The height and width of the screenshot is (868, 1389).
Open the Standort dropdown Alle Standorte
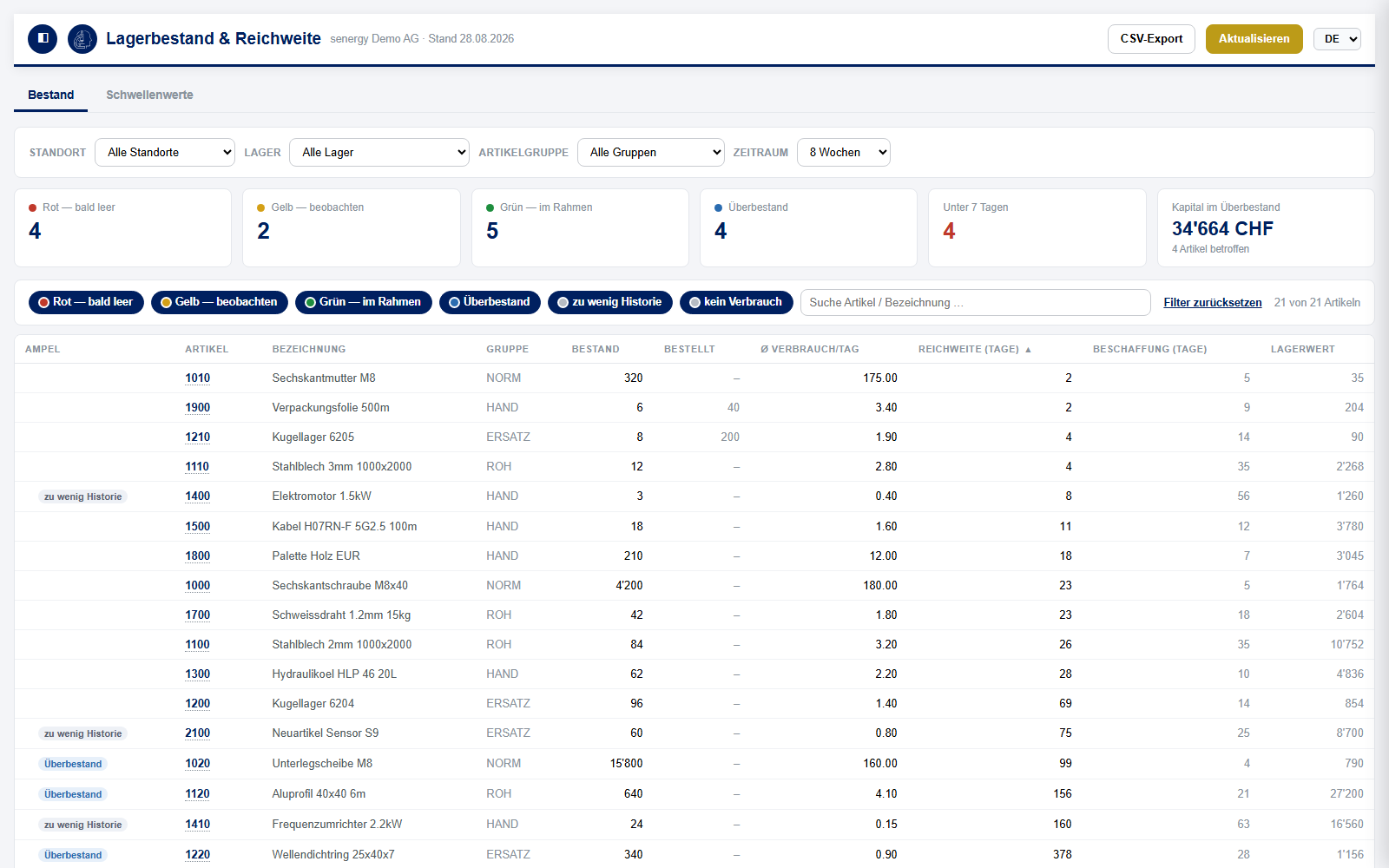click(x=165, y=152)
